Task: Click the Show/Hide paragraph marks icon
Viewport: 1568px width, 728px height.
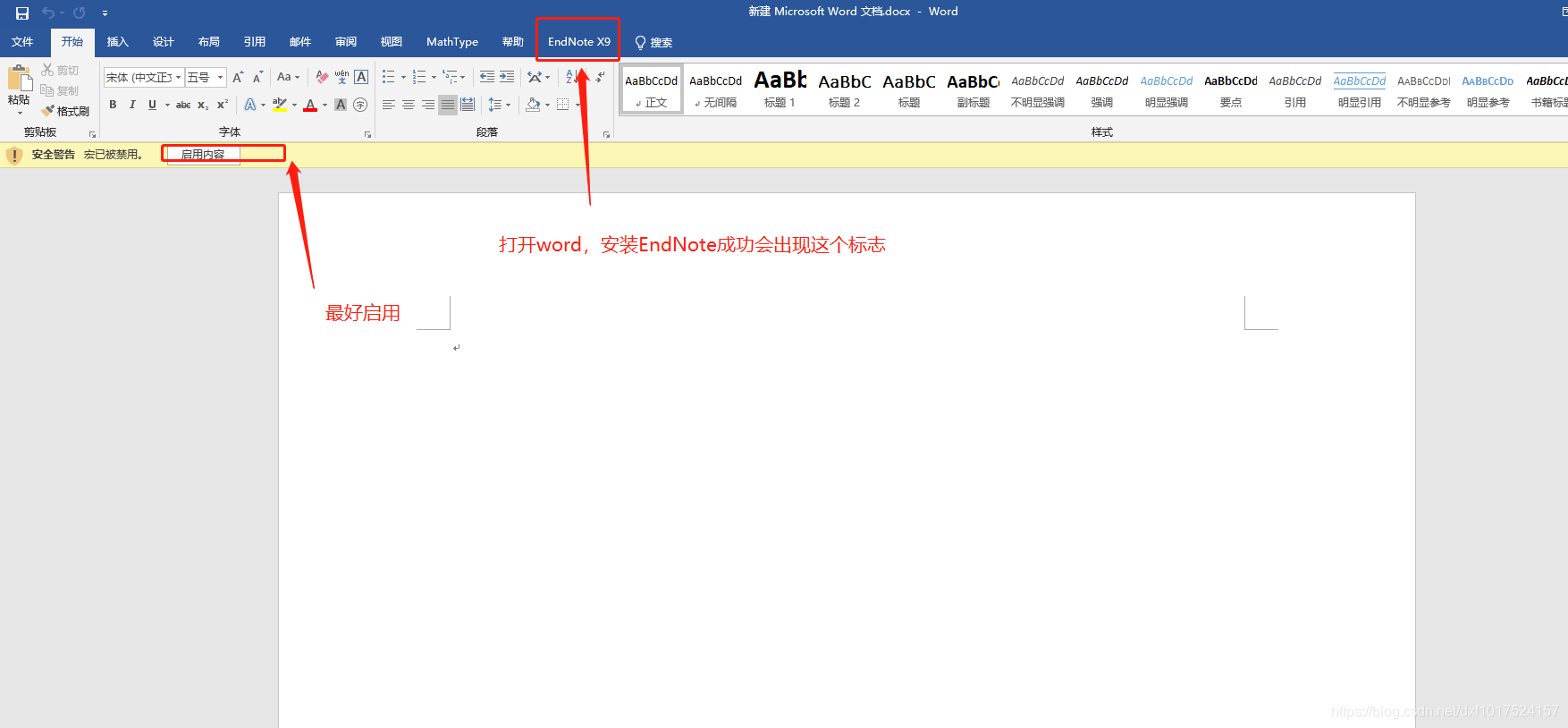Action: pos(601,77)
